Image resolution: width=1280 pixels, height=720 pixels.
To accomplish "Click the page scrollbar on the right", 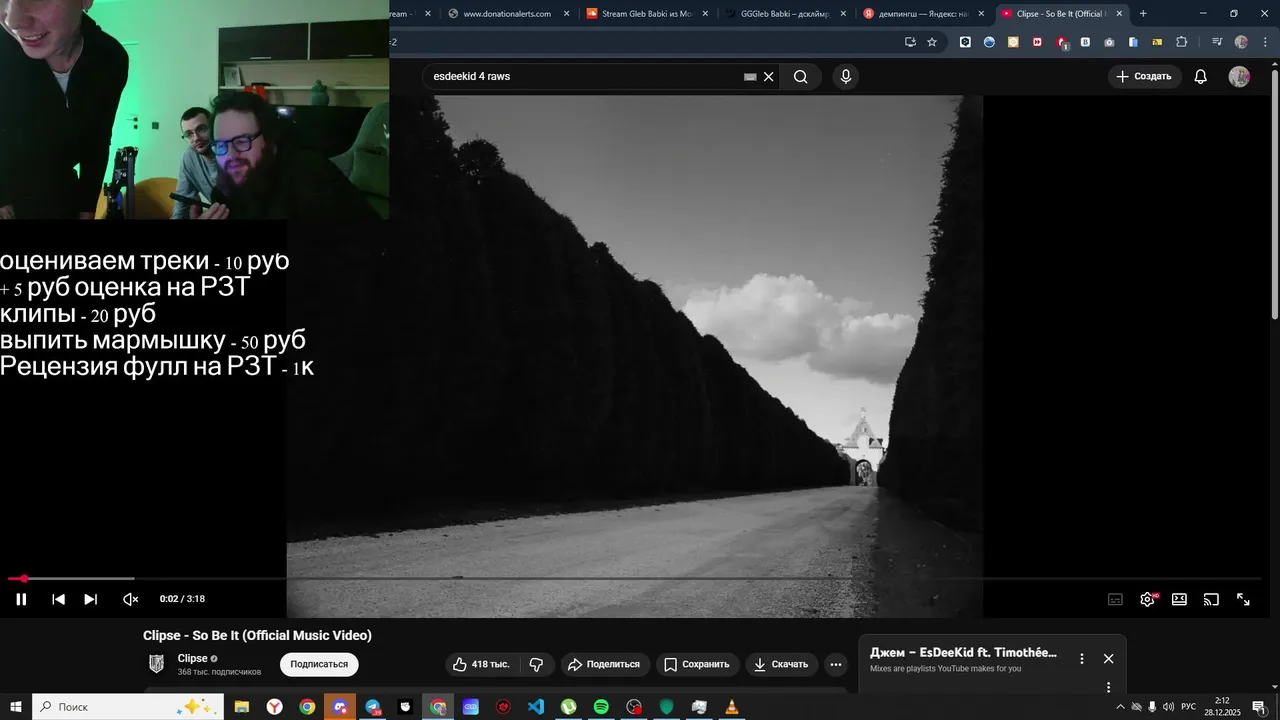I will pos(1274,195).
